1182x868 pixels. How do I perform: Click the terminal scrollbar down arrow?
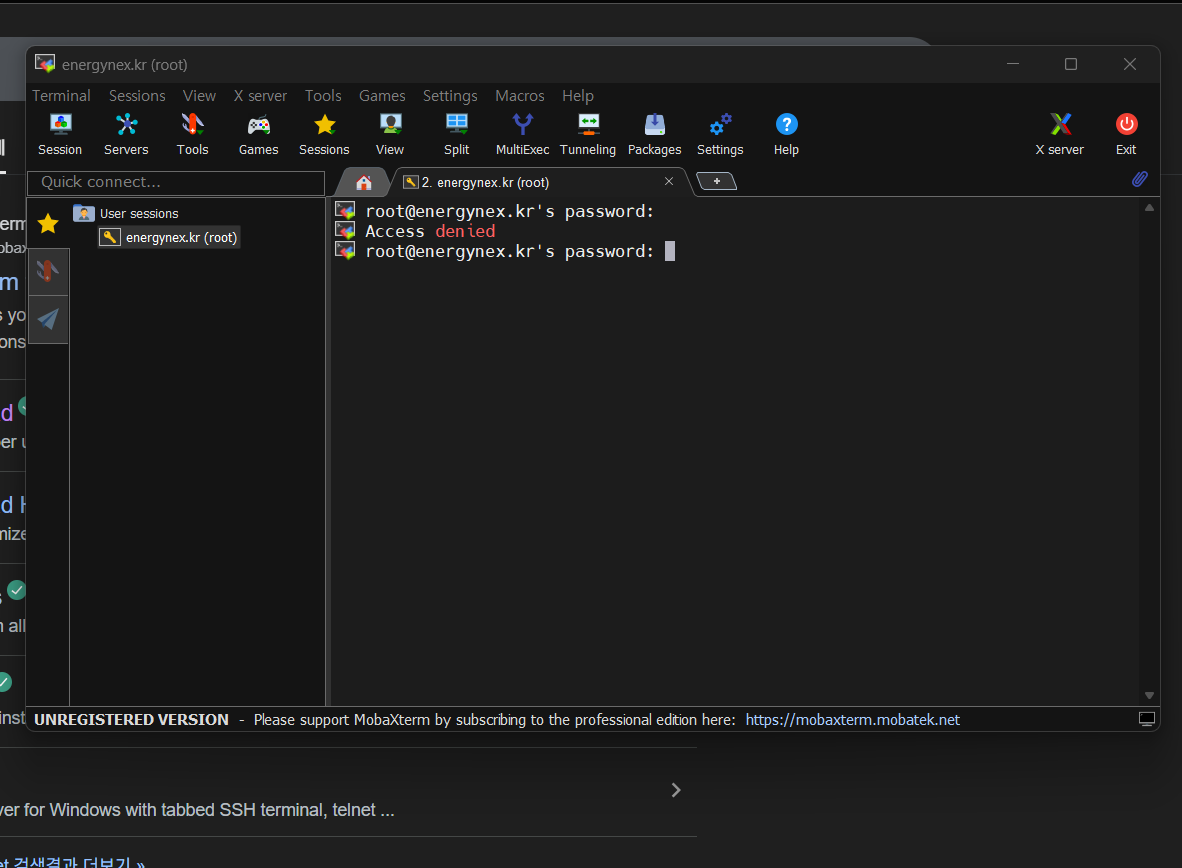(1150, 695)
